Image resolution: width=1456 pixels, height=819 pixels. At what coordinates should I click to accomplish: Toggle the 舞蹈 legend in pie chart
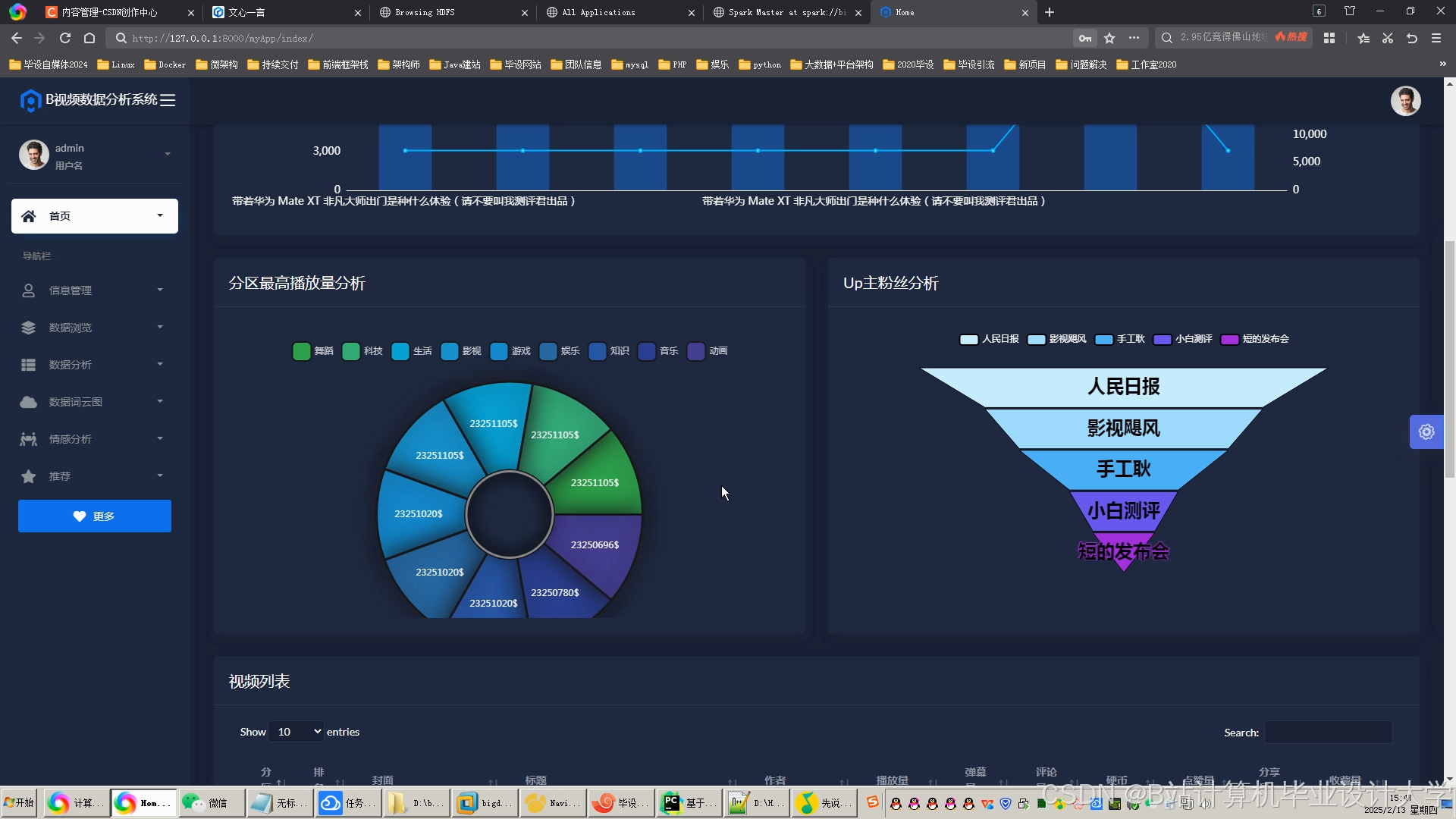click(x=313, y=351)
